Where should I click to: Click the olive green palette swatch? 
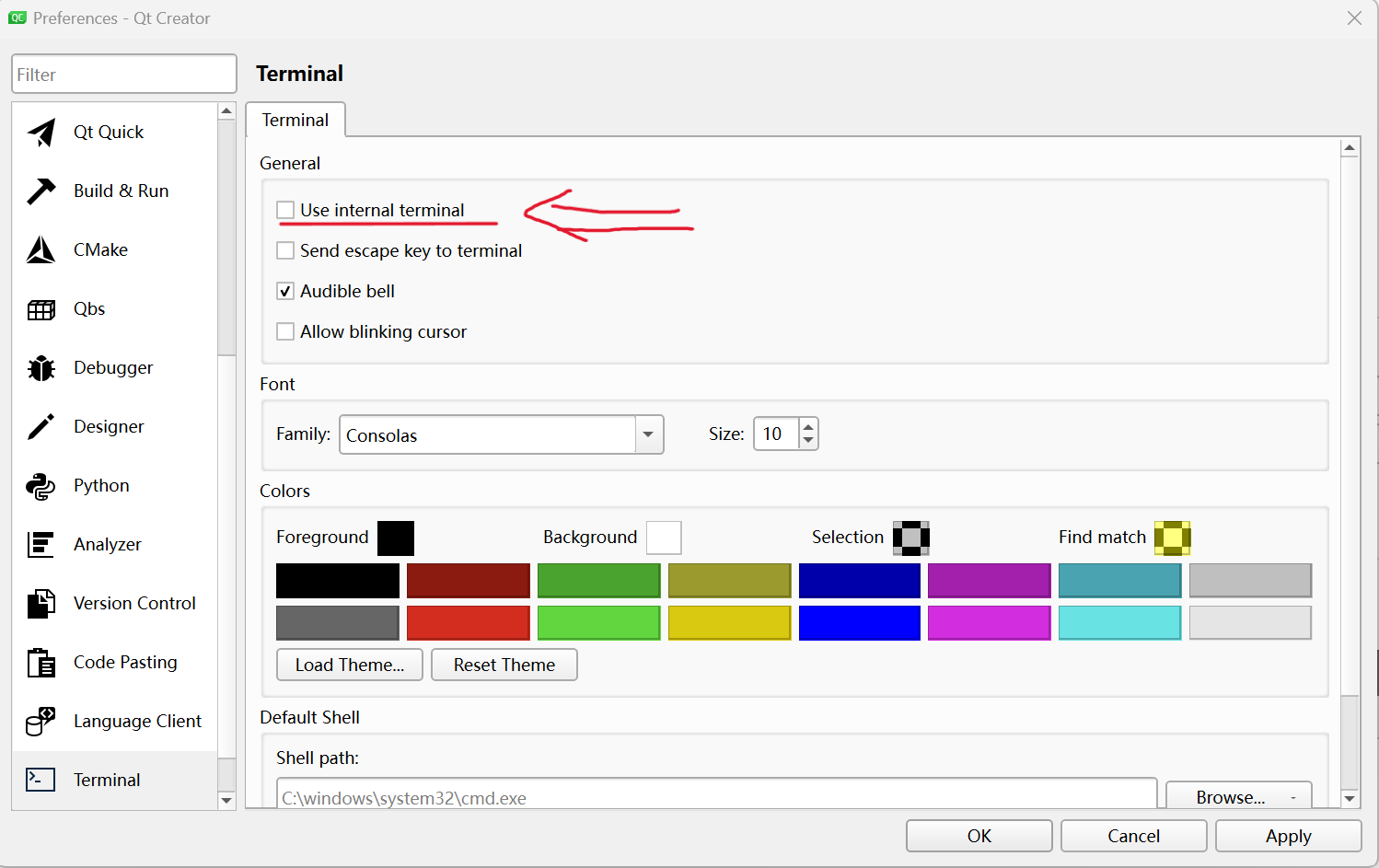[x=730, y=581]
